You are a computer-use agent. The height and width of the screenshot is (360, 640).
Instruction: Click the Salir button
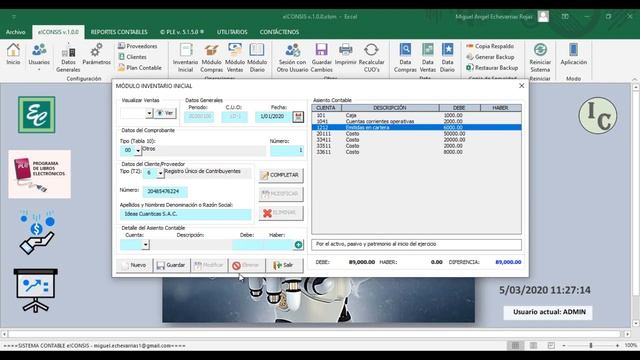click(x=284, y=265)
